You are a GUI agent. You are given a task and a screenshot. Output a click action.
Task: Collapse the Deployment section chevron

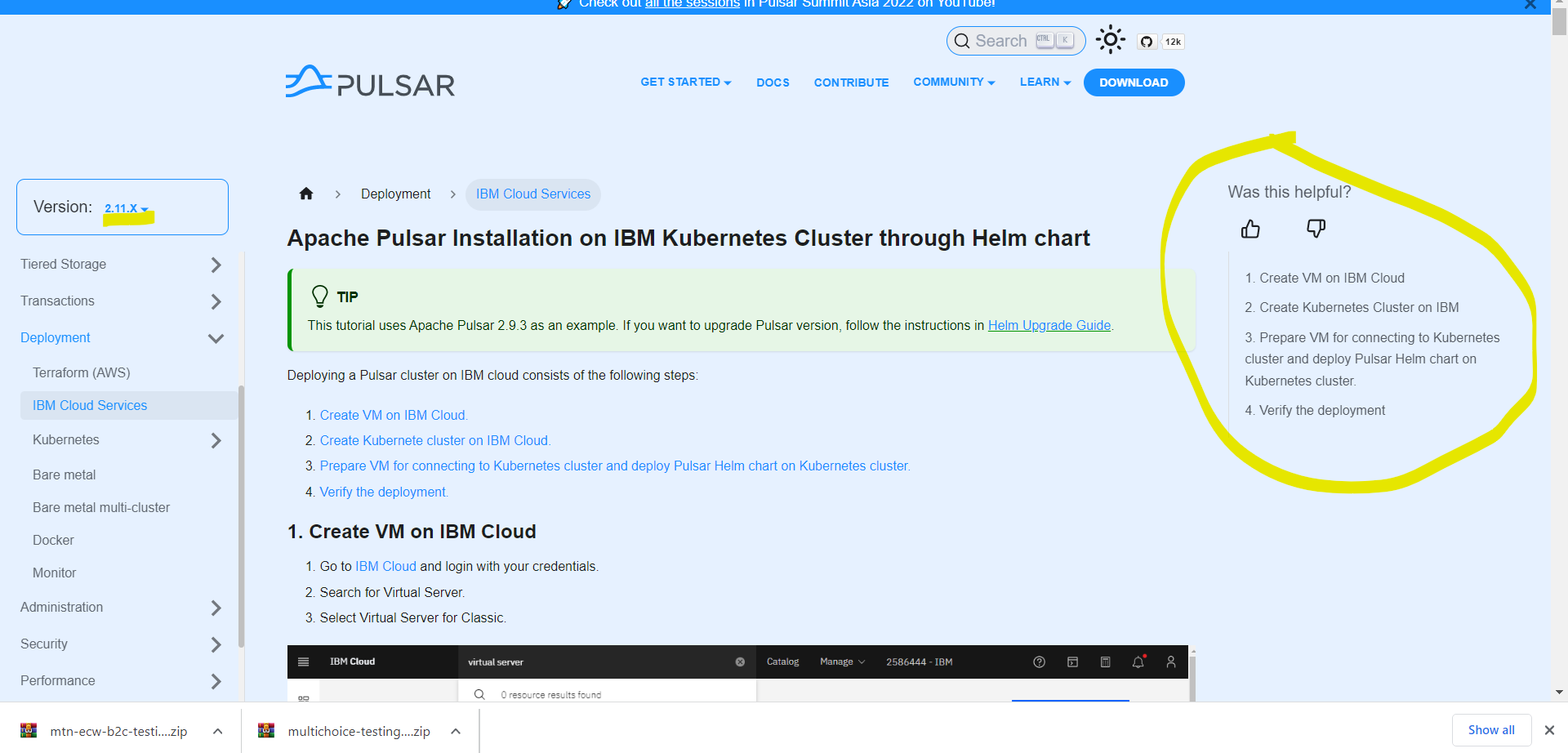[216, 338]
